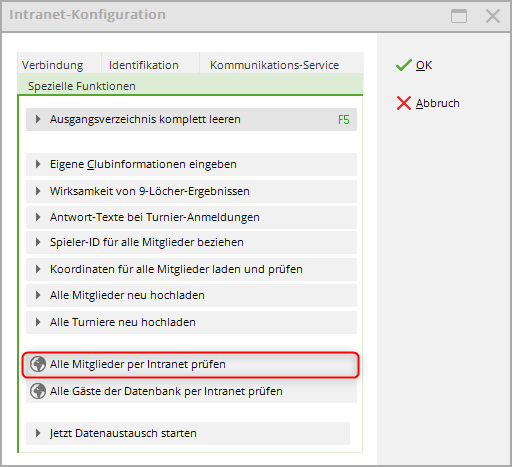Open the Identifikation tab

pyautogui.click(x=144, y=65)
